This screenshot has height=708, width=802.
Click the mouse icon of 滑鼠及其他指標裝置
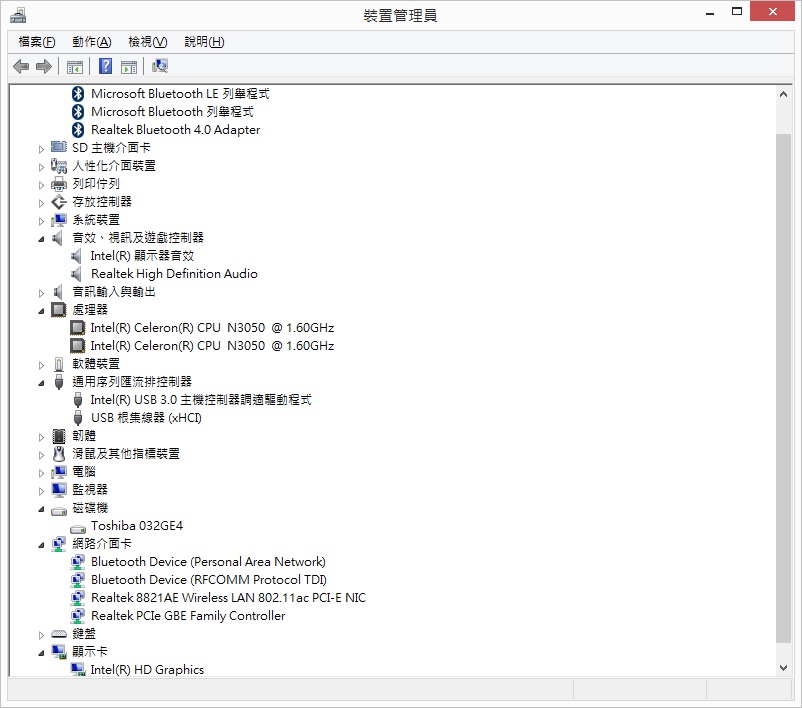point(59,454)
